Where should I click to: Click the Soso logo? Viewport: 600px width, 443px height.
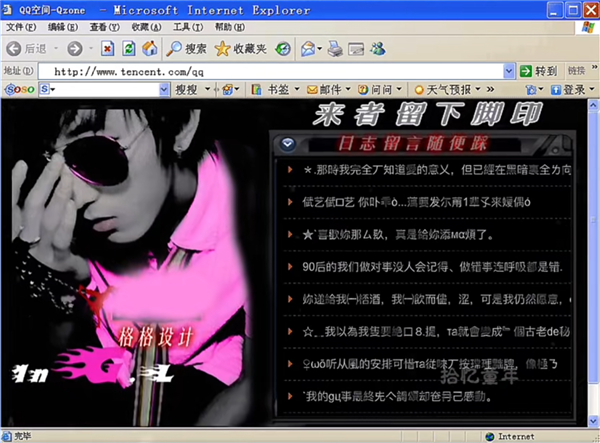tap(20, 90)
